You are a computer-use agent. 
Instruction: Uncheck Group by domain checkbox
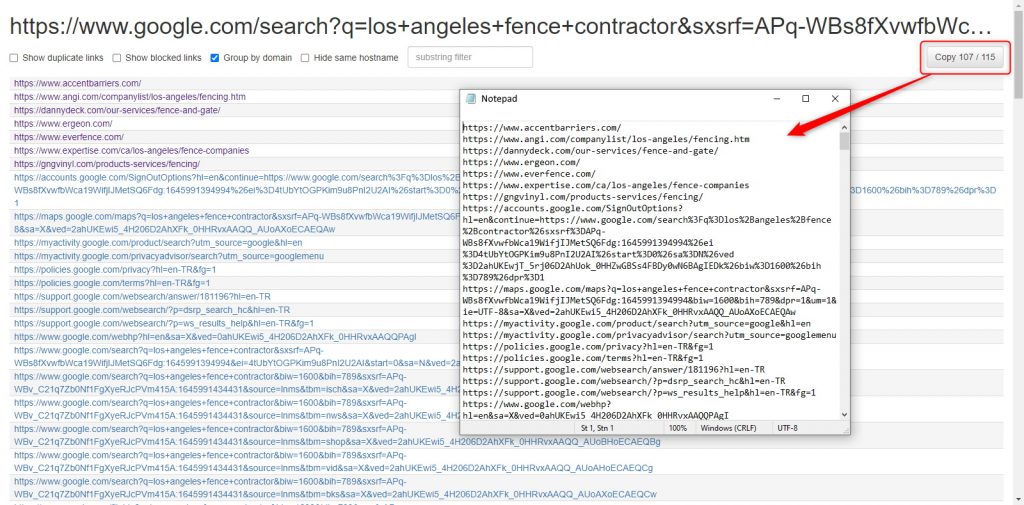[215, 58]
